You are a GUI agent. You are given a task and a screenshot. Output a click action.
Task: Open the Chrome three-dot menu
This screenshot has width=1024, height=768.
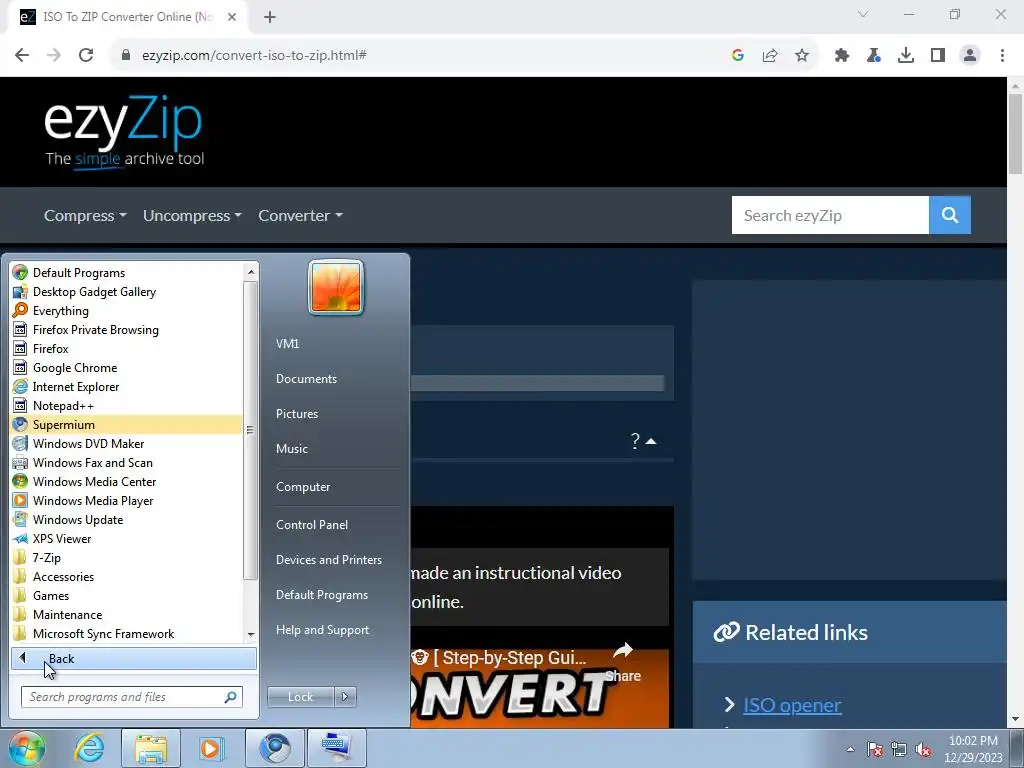[1002, 56]
